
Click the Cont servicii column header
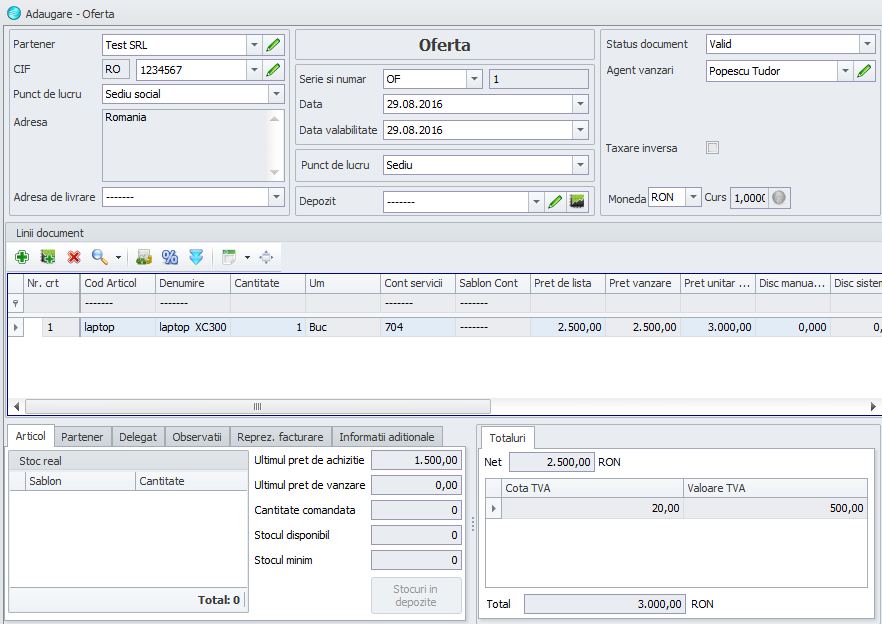[418, 283]
